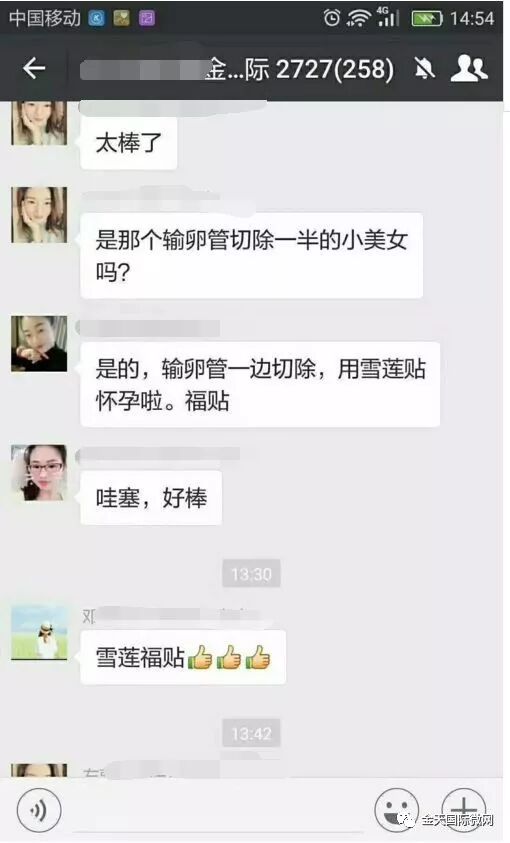The height and width of the screenshot is (843, 510).
Task: Tap the 雪莲福贴 thumbs-up message bubble
Action: (x=183, y=658)
